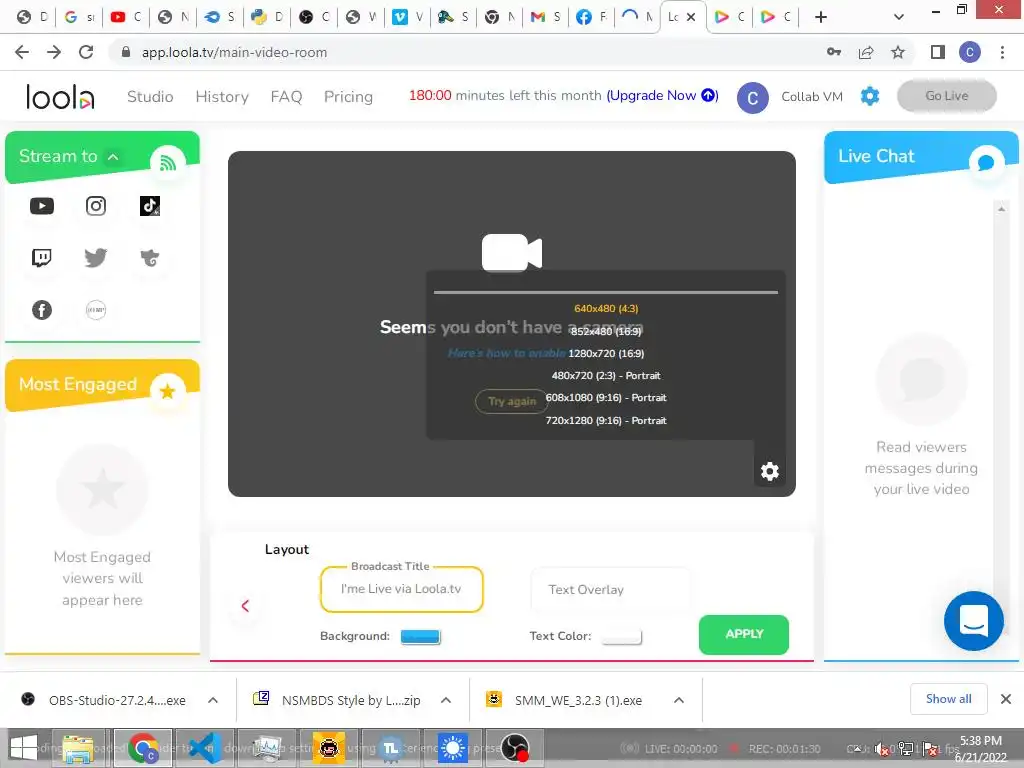Click Collab VM username

click(812, 97)
